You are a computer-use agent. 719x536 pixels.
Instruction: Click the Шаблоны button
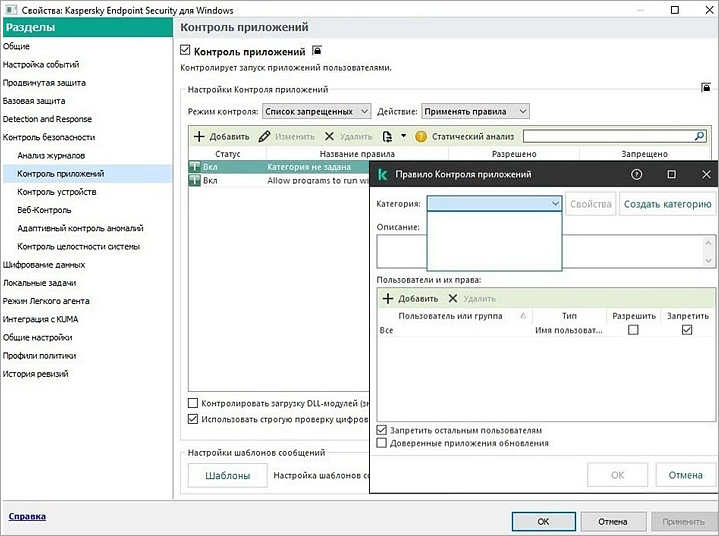[x=227, y=475]
